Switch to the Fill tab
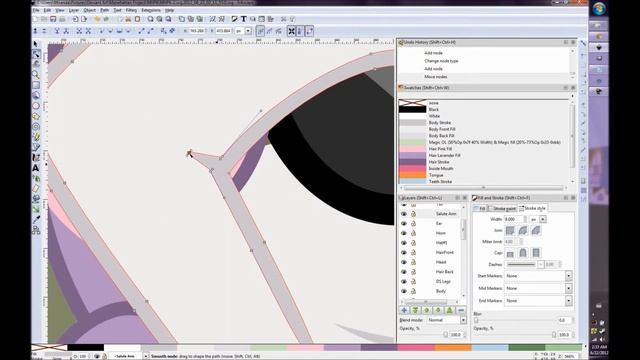 coord(480,209)
